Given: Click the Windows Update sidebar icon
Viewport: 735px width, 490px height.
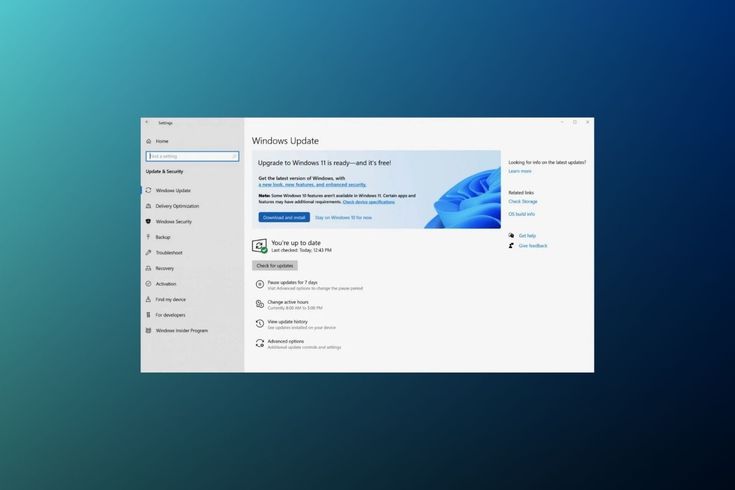Looking at the screenshot, I should tap(148, 190).
